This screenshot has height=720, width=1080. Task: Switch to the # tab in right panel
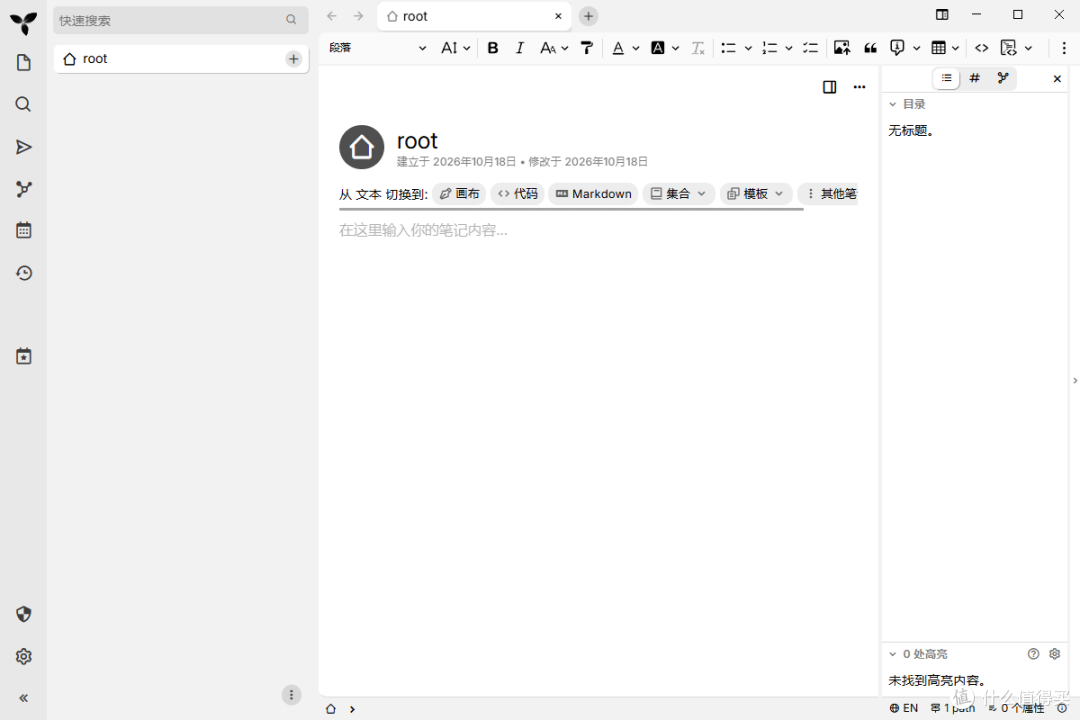[974, 79]
